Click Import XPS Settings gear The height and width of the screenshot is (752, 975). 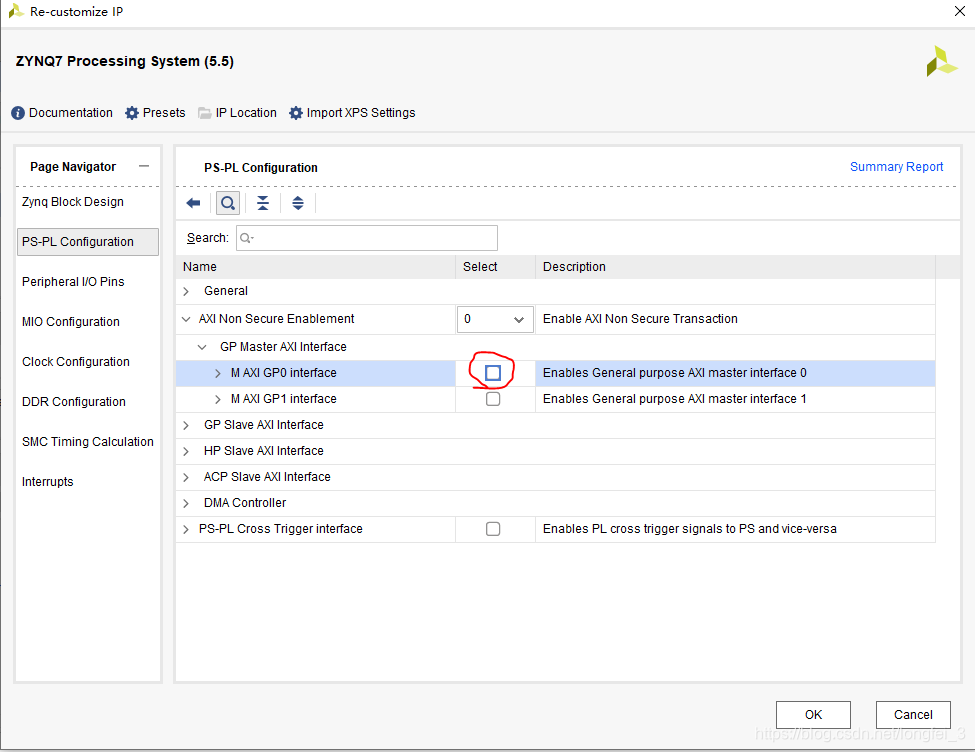[x=296, y=113]
